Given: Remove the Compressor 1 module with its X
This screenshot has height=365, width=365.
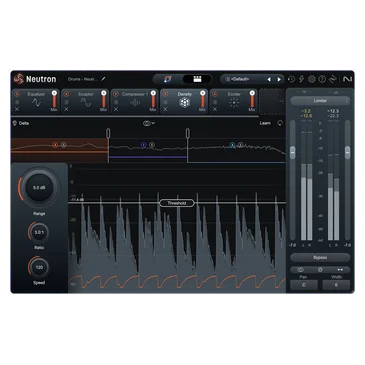Looking at the screenshot, I should tap(116, 109).
